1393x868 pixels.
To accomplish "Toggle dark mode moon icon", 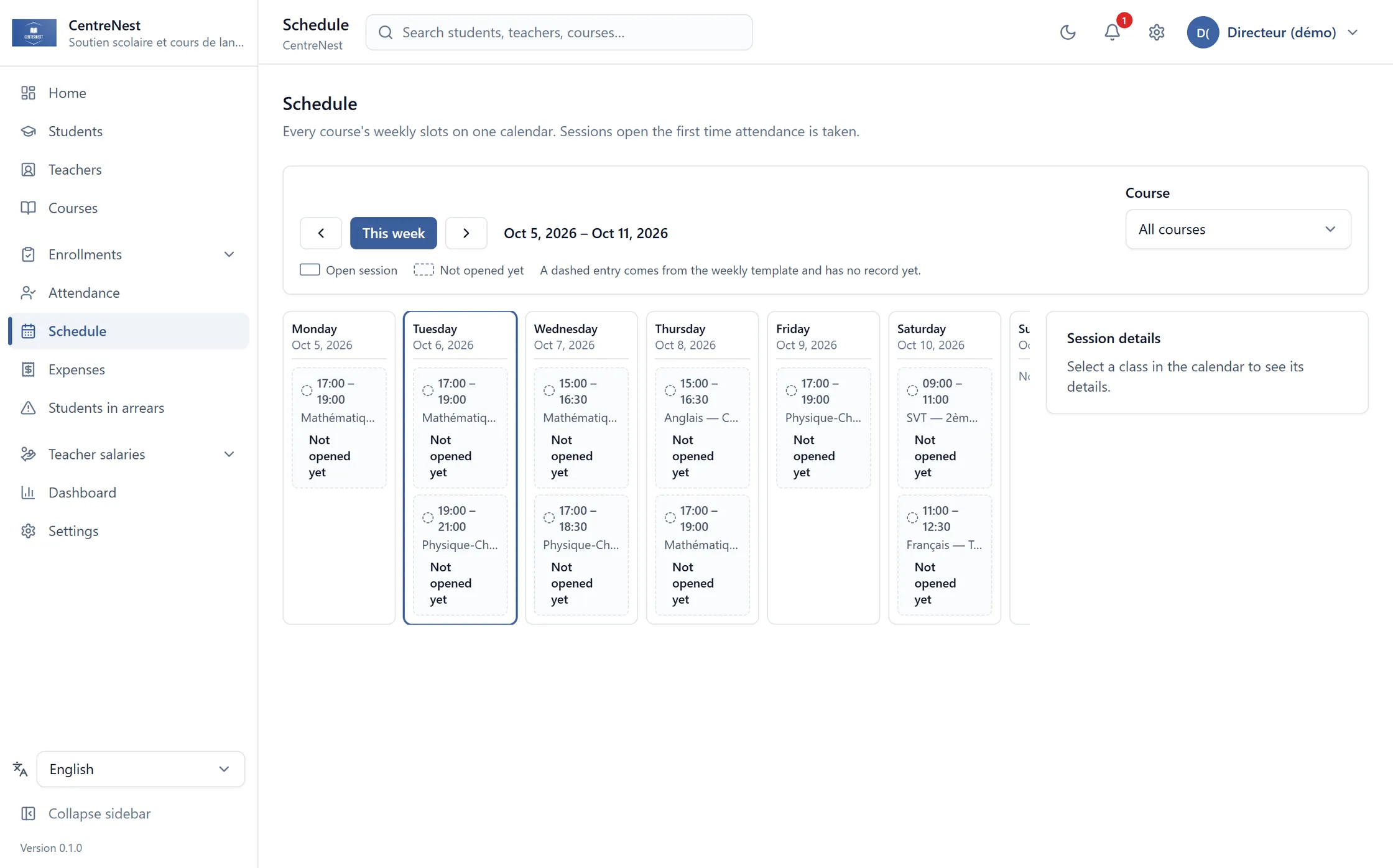I will pyautogui.click(x=1068, y=32).
